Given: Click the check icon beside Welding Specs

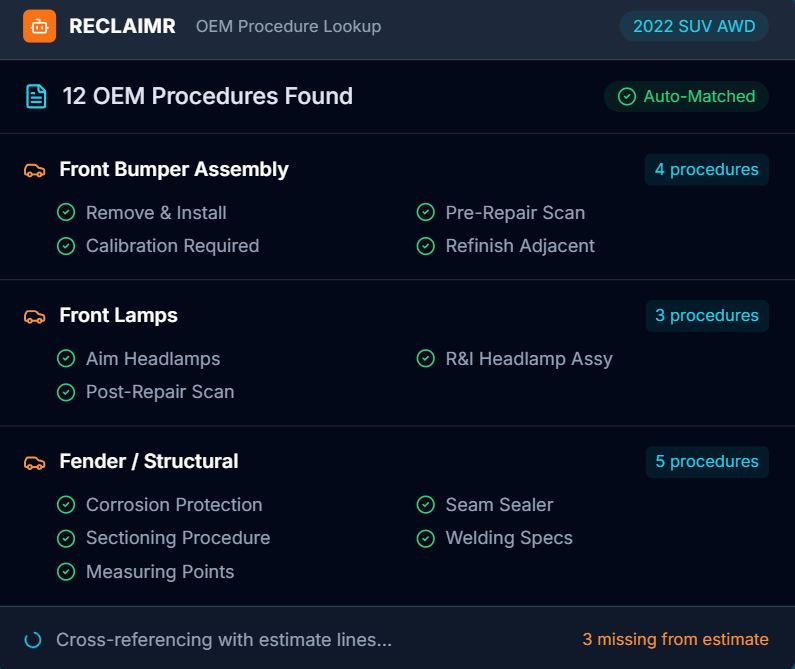Looking at the screenshot, I should pos(426,539).
